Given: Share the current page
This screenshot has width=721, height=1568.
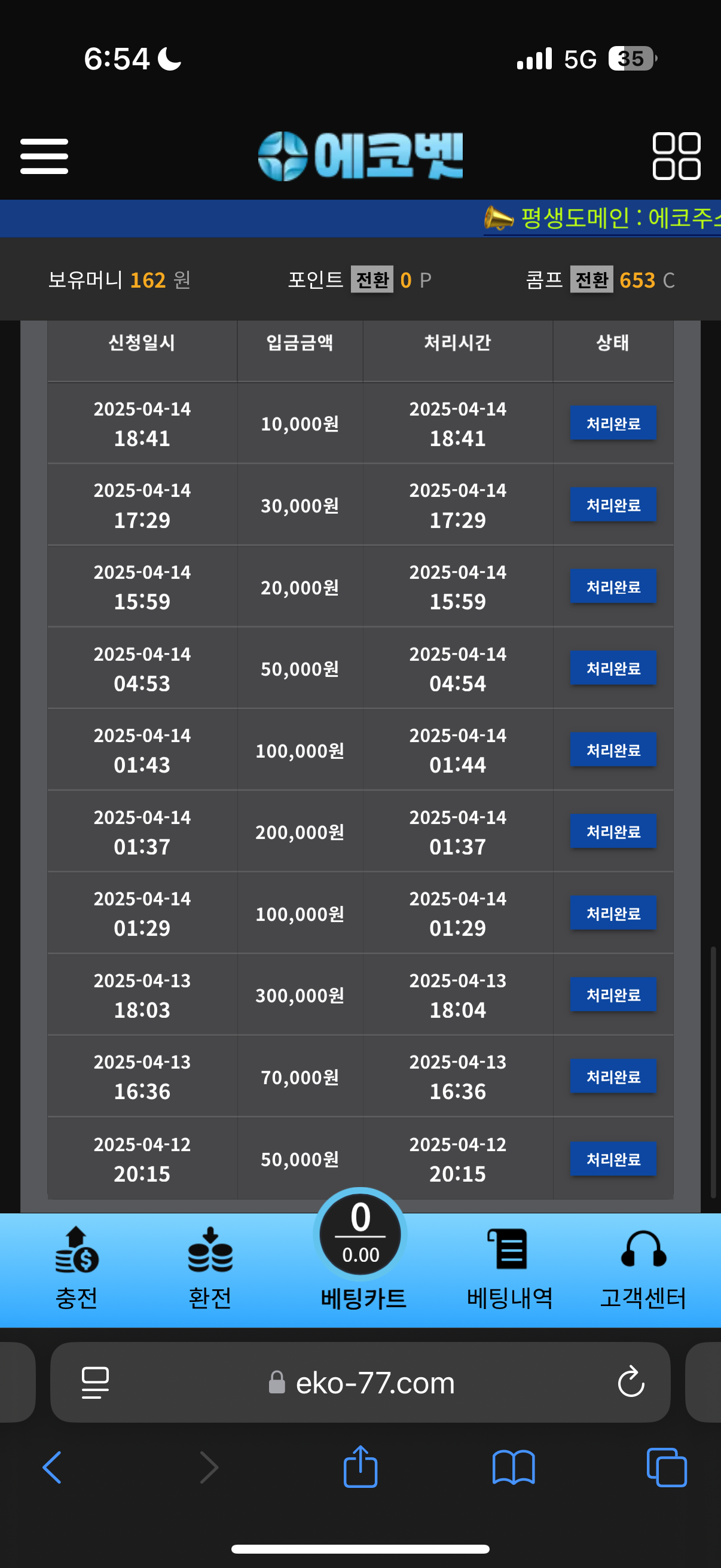Looking at the screenshot, I should tap(360, 1467).
